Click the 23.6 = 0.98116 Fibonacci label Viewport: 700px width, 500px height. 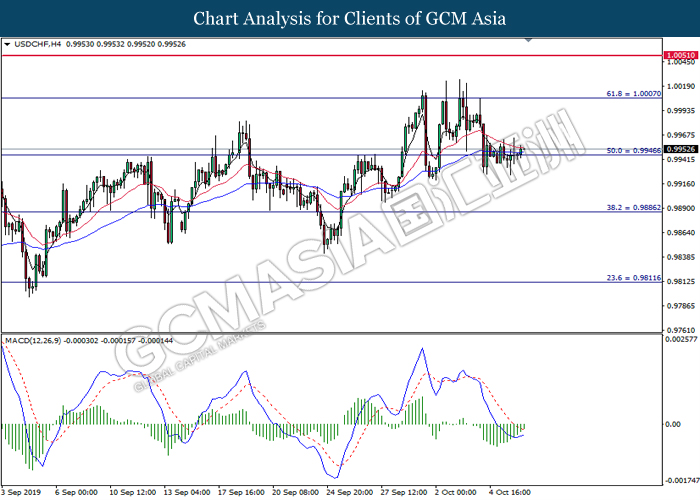(x=633, y=276)
